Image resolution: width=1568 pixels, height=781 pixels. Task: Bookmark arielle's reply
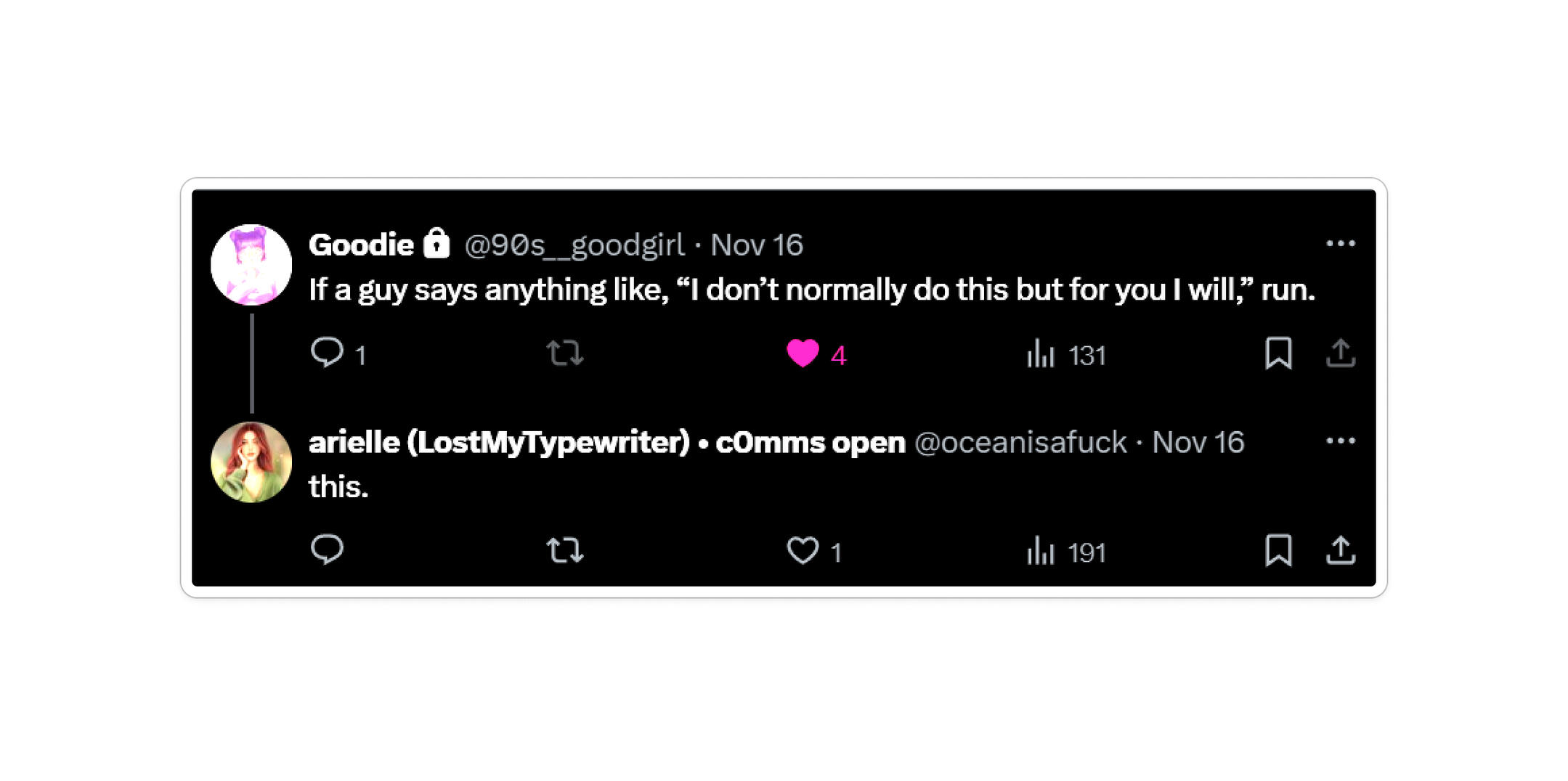[x=1278, y=550]
